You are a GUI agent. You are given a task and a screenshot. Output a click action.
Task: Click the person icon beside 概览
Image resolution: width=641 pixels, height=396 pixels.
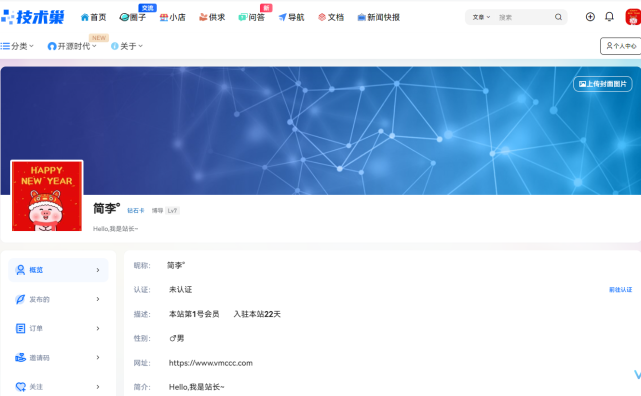(x=20, y=270)
